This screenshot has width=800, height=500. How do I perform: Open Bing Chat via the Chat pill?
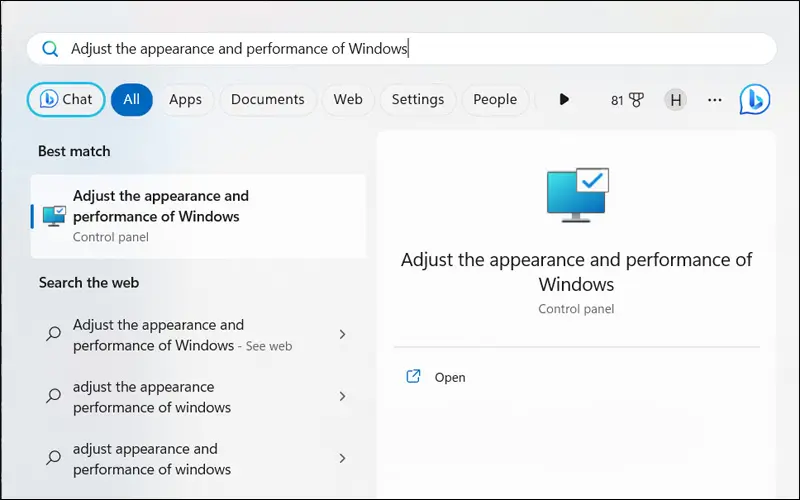click(x=66, y=99)
